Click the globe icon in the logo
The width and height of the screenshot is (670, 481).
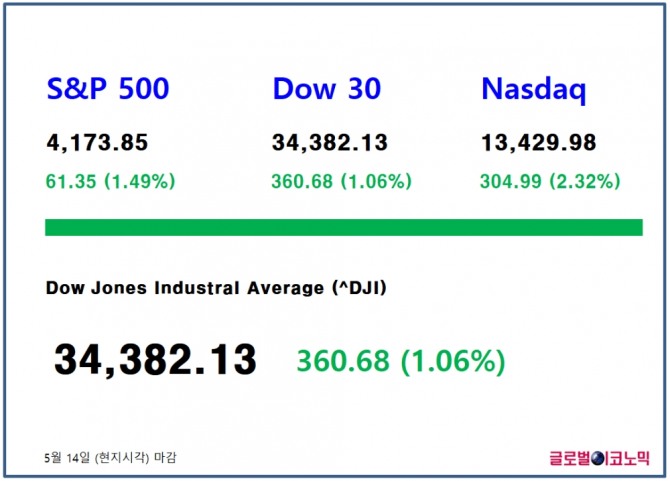tap(600, 458)
